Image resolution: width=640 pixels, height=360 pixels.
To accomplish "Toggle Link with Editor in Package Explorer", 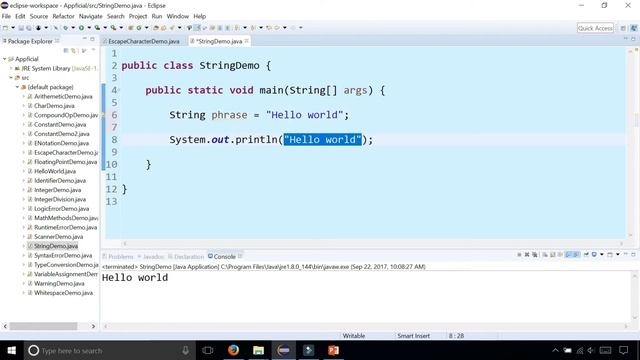I will click(73, 51).
